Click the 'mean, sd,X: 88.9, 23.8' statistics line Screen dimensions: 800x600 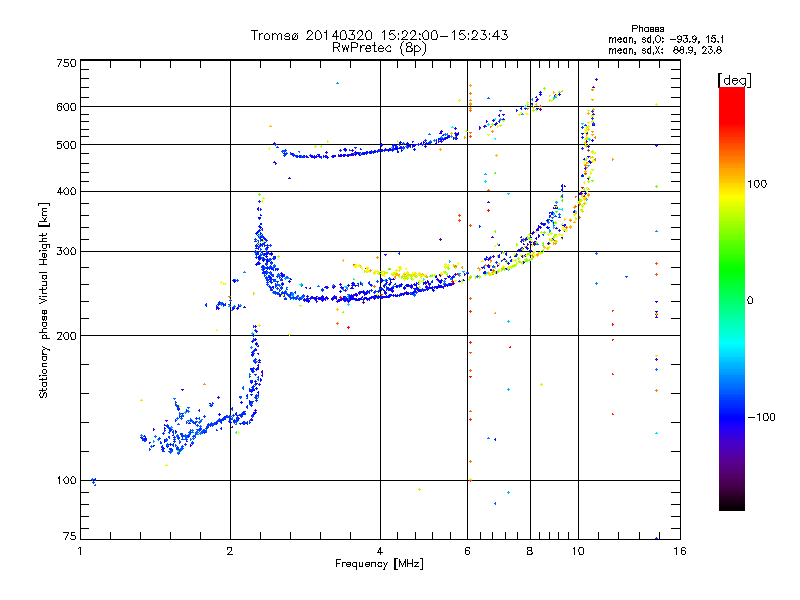pyautogui.click(x=665, y=50)
